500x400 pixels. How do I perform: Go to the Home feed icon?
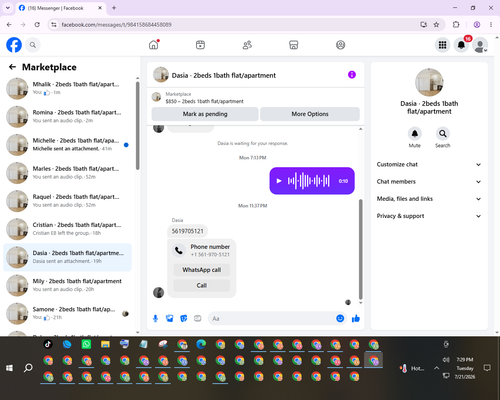point(154,45)
